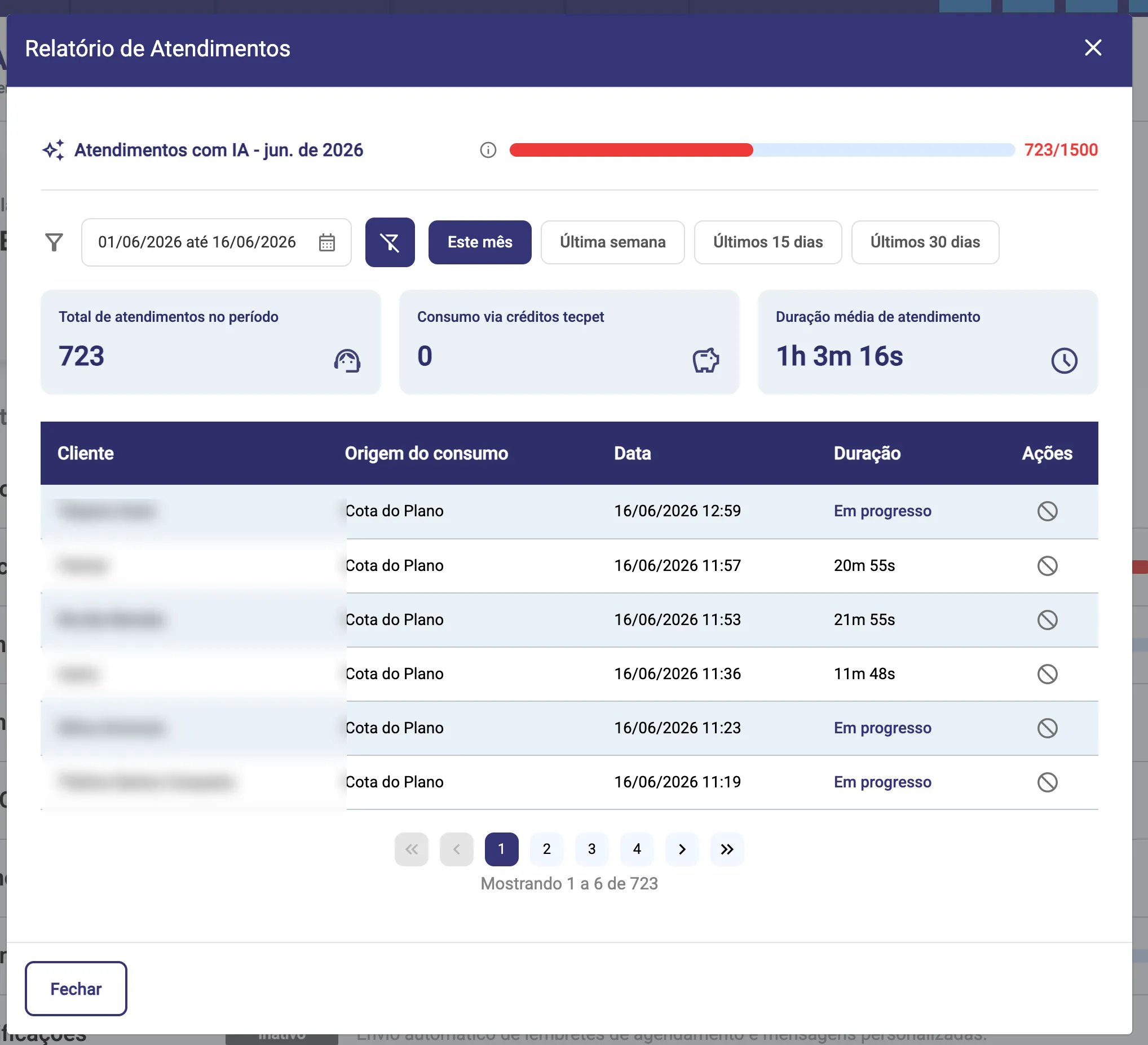Viewport: 1148px width, 1045px height.
Task: Click the block action icon for 11:23 row
Action: [1047, 728]
